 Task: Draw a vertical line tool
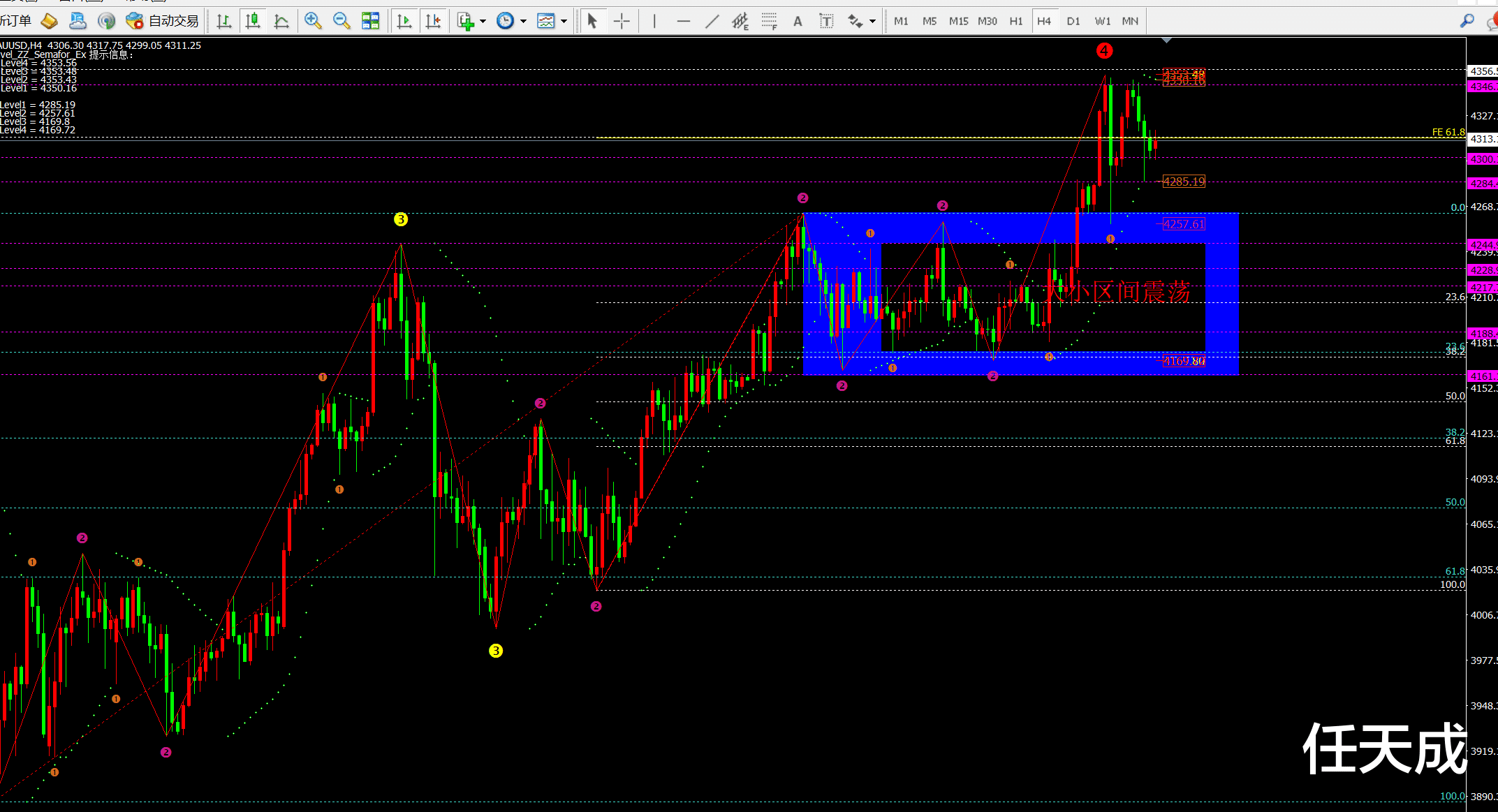tap(654, 21)
